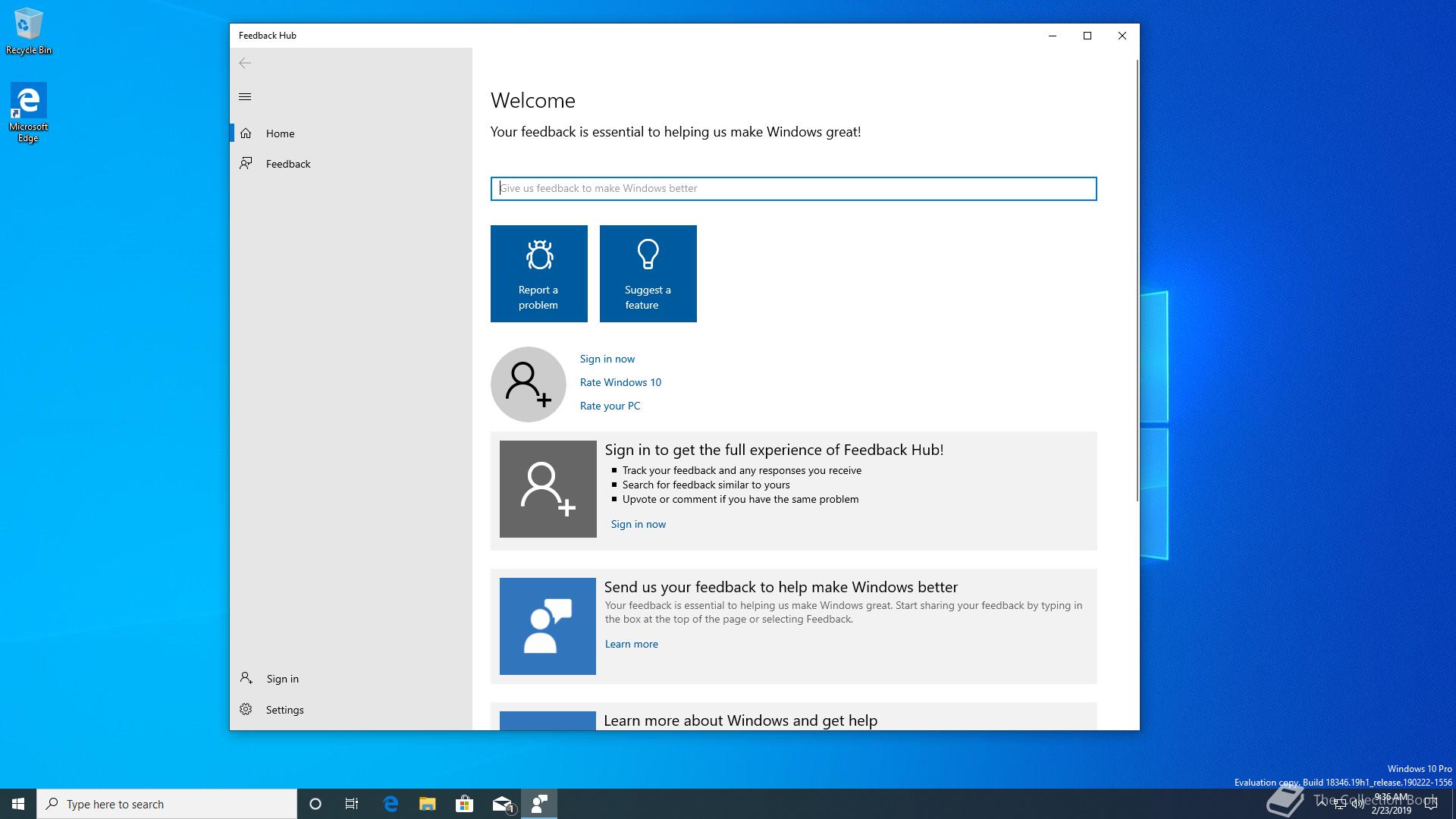
Task: Toggle the hamburger navigation menu
Action: pyautogui.click(x=245, y=96)
